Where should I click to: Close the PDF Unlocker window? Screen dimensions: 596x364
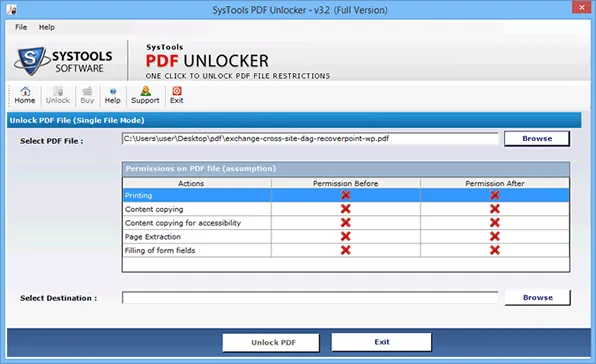[x=582, y=7]
